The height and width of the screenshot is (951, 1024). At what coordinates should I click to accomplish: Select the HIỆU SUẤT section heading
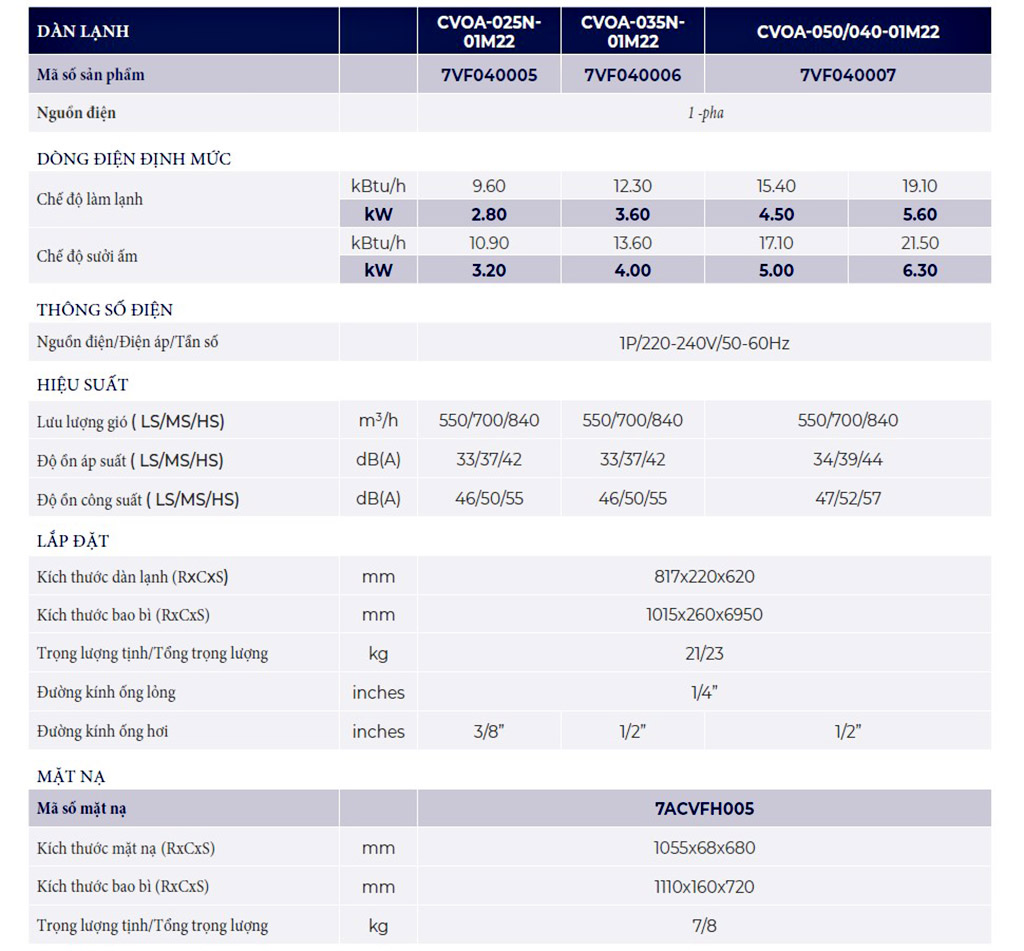pos(83,385)
